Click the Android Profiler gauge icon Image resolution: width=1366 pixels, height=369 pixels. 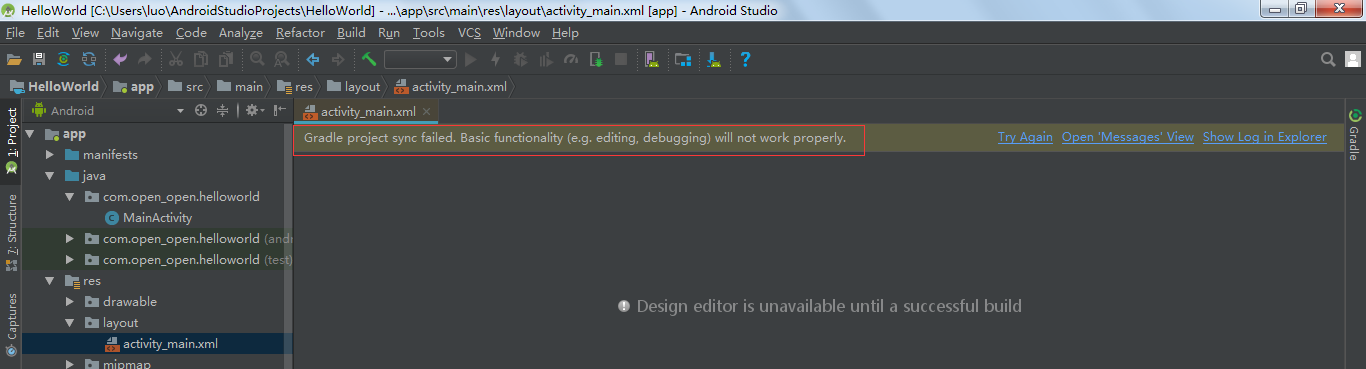571,60
